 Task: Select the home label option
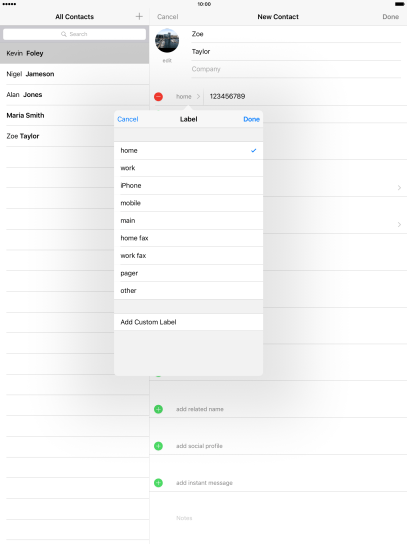[x=188, y=151]
